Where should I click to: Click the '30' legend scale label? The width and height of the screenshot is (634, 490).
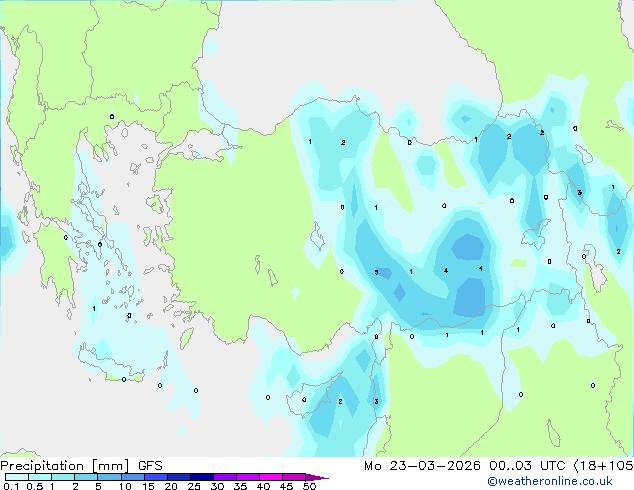pyautogui.click(x=217, y=486)
